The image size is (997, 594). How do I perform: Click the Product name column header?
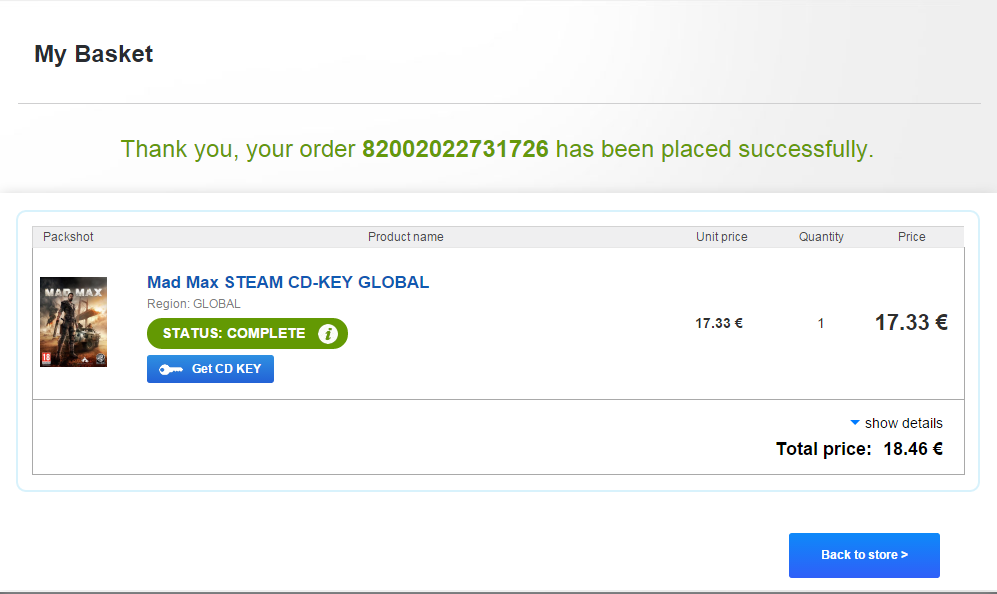click(x=406, y=237)
